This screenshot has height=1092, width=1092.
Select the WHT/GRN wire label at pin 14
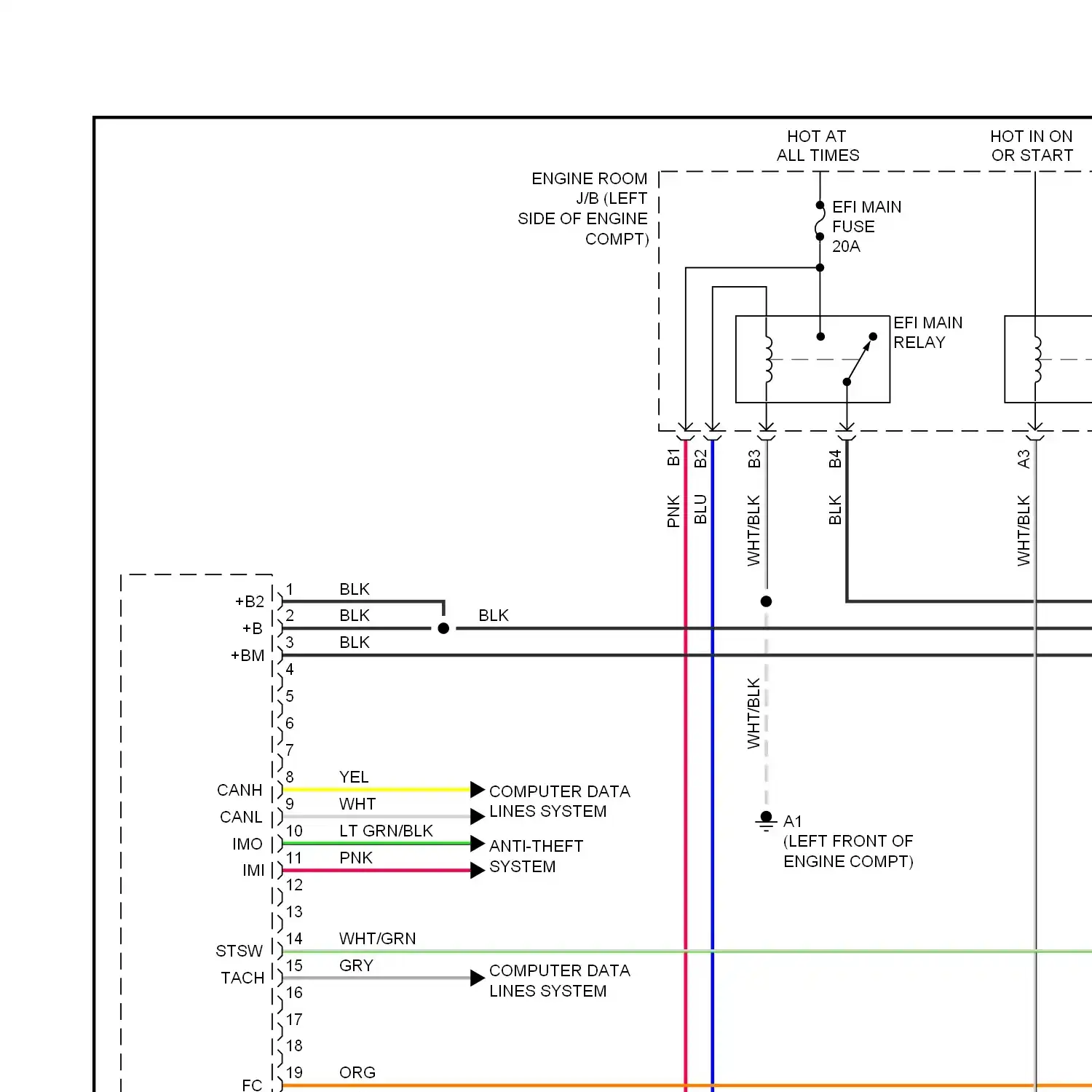(x=377, y=938)
